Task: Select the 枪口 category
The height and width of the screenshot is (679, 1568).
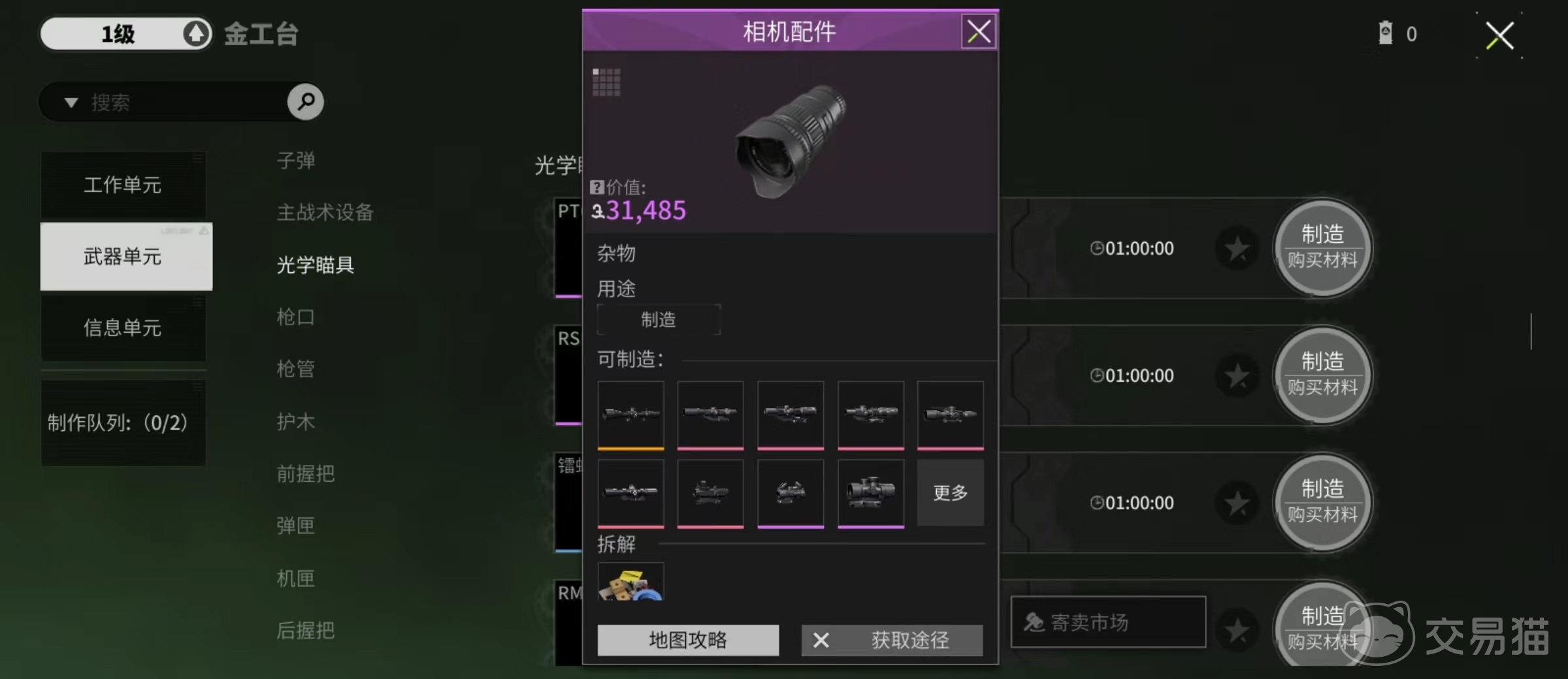Action: pyautogui.click(x=295, y=317)
